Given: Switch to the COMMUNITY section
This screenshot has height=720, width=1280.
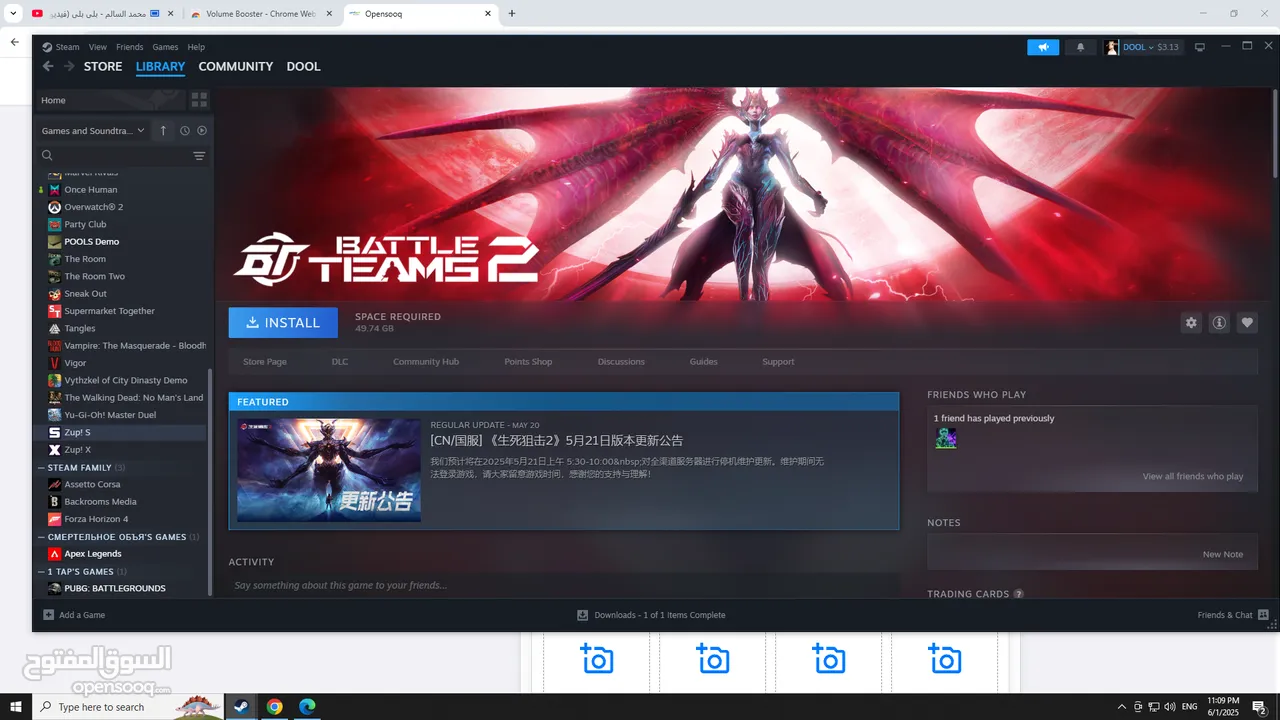Looking at the screenshot, I should pos(236,66).
